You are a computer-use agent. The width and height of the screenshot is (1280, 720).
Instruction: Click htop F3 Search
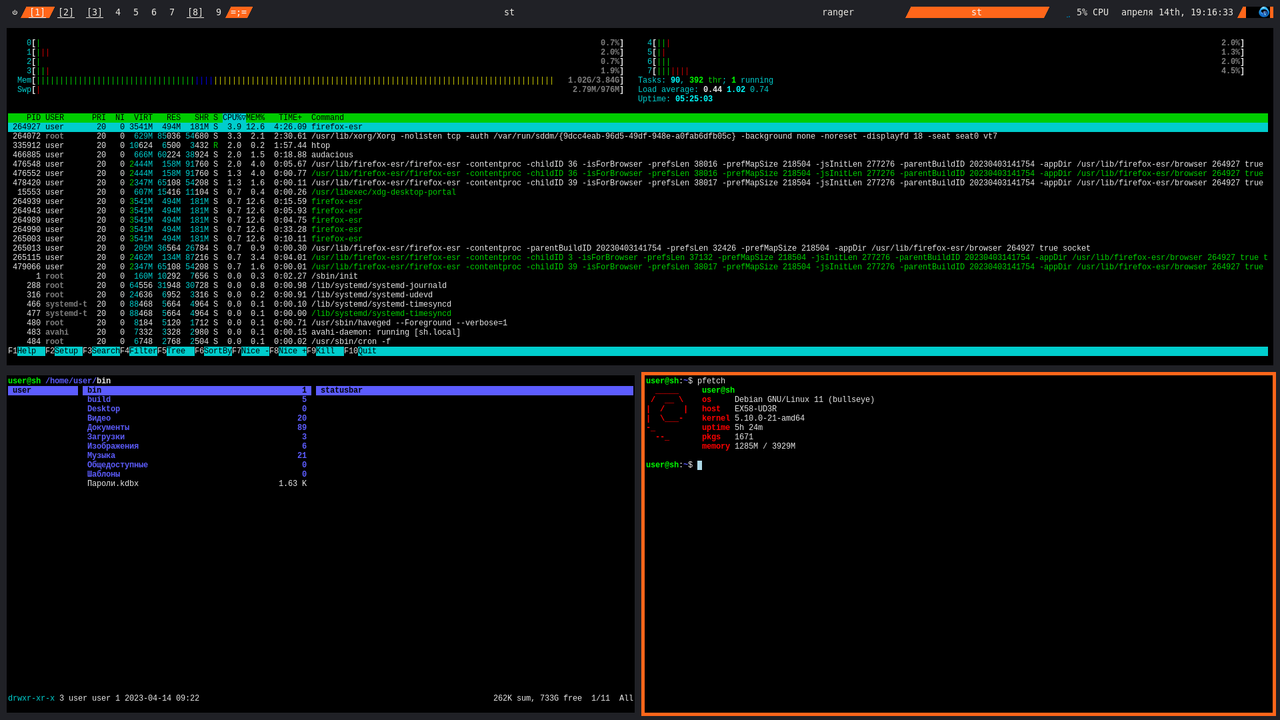click(102, 351)
